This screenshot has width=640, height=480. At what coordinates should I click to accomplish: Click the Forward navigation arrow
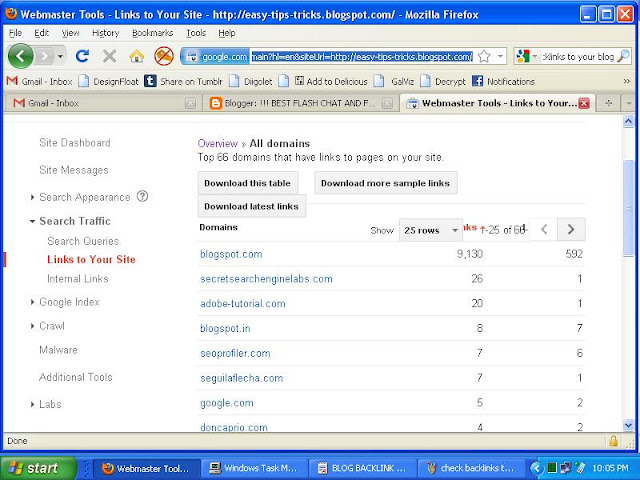[x=45, y=56]
